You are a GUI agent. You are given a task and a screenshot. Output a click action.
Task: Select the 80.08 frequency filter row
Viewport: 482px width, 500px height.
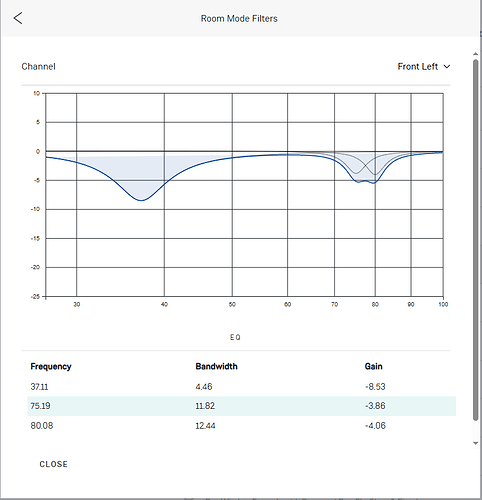point(242,426)
